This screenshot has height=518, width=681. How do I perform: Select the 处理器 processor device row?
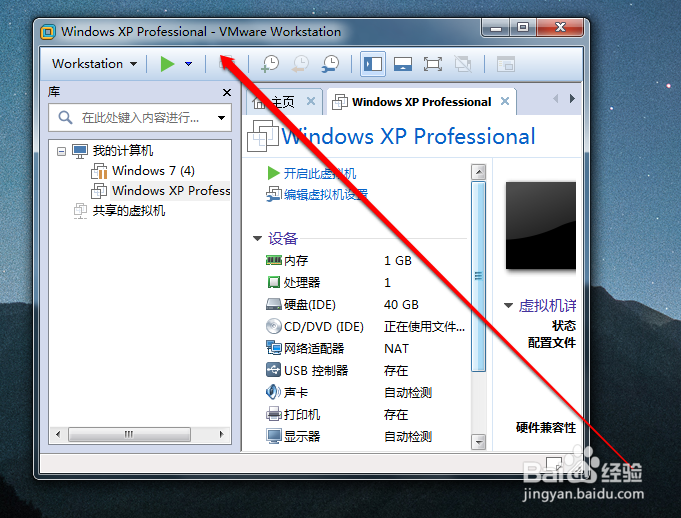(x=365, y=283)
